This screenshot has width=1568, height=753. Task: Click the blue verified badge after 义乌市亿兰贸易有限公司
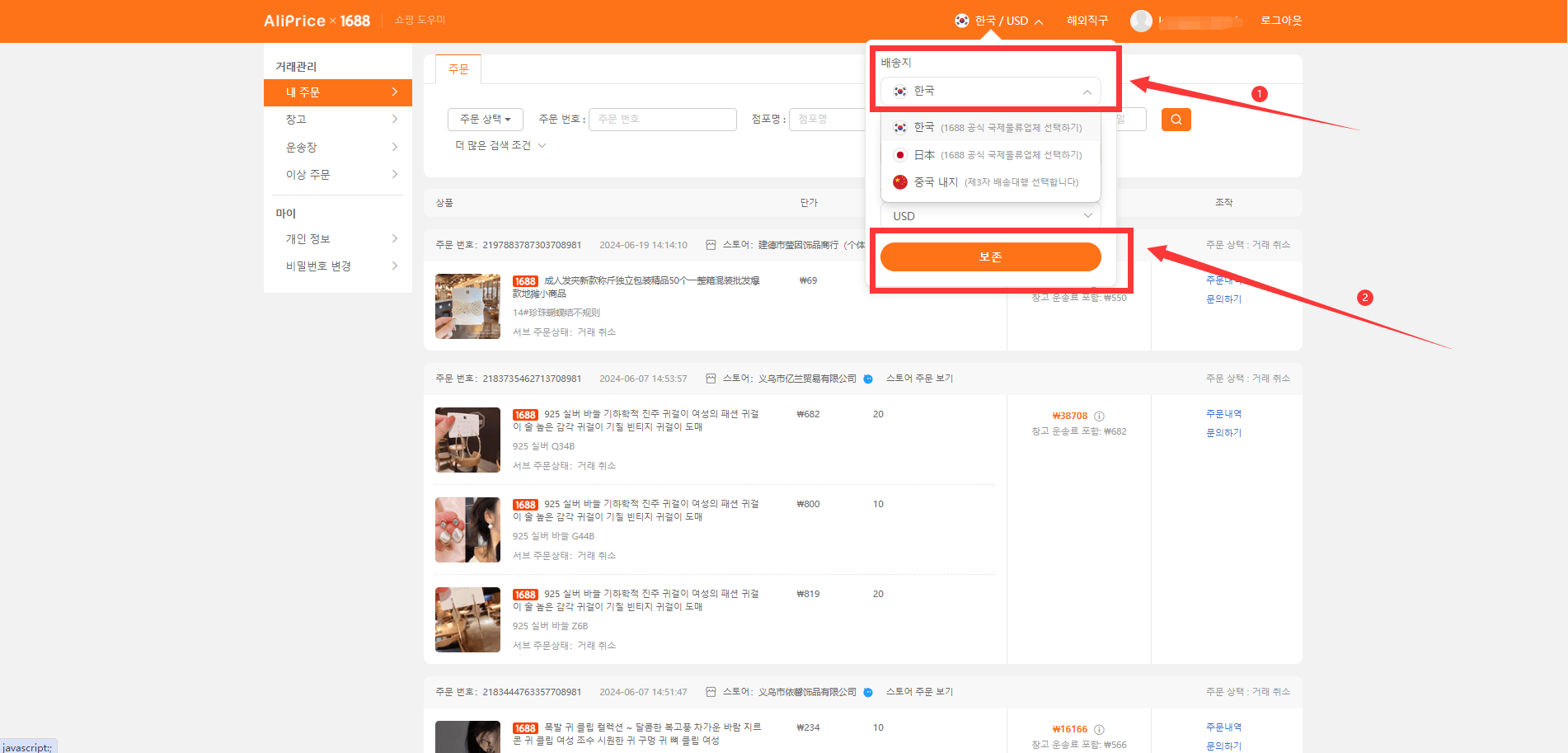(x=868, y=379)
